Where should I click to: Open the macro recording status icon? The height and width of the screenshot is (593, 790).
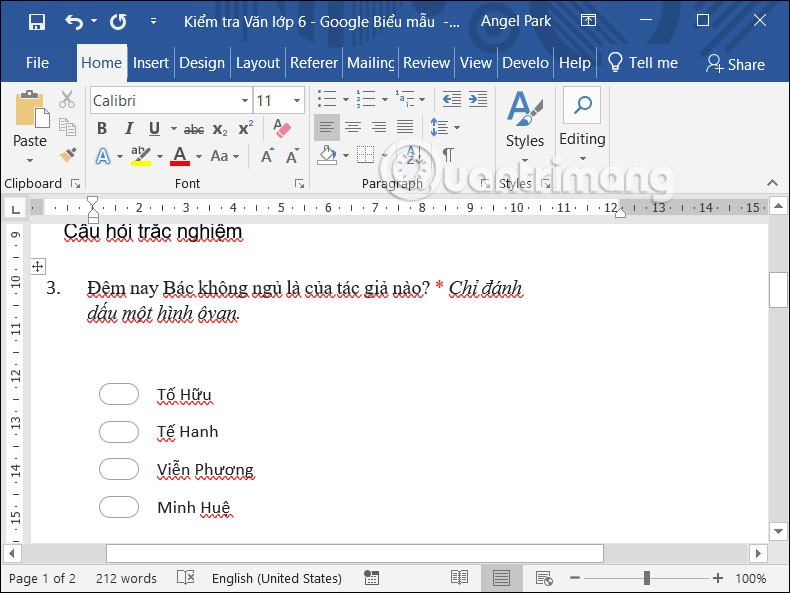click(371, 578)
